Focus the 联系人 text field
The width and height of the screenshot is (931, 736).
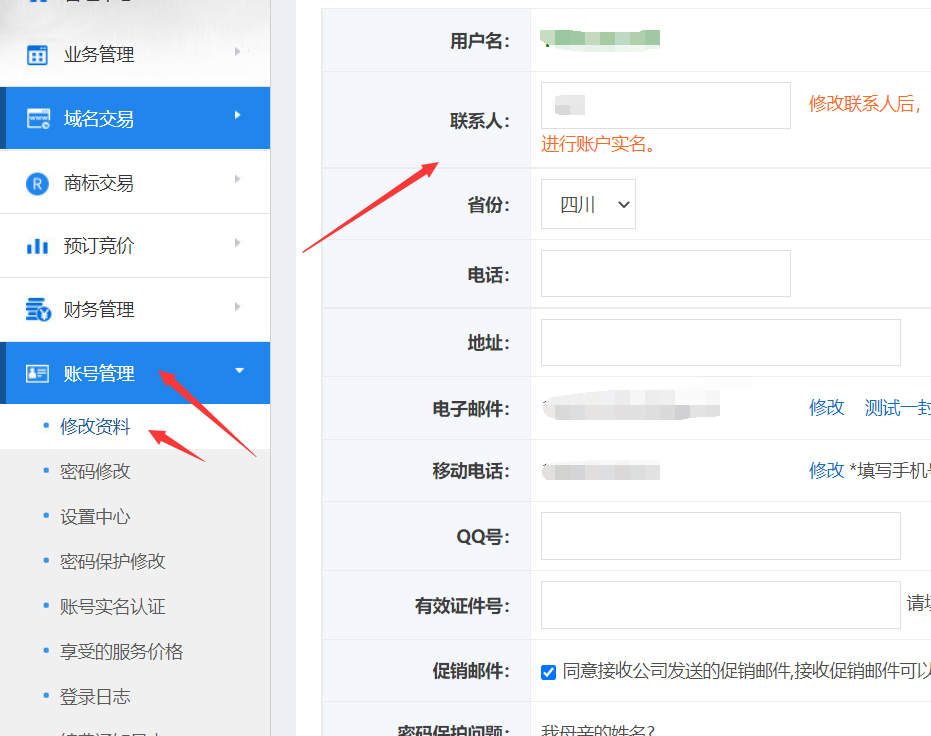(x=665, y=106)
